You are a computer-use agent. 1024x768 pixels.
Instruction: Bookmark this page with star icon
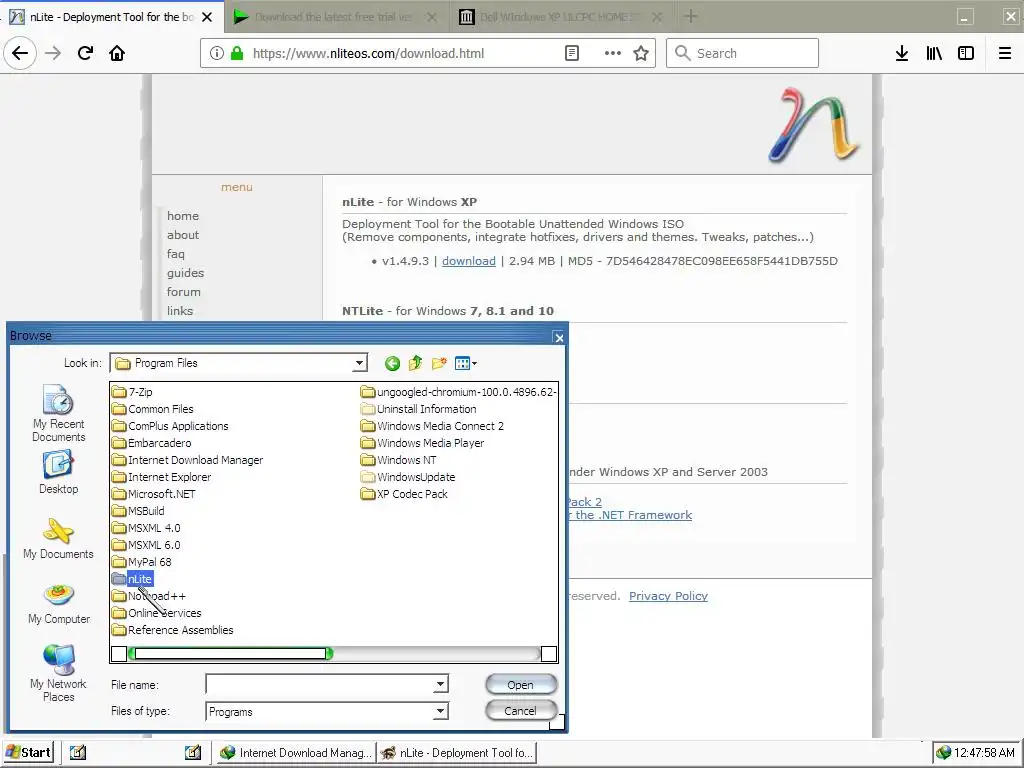(x=641, y=54)
